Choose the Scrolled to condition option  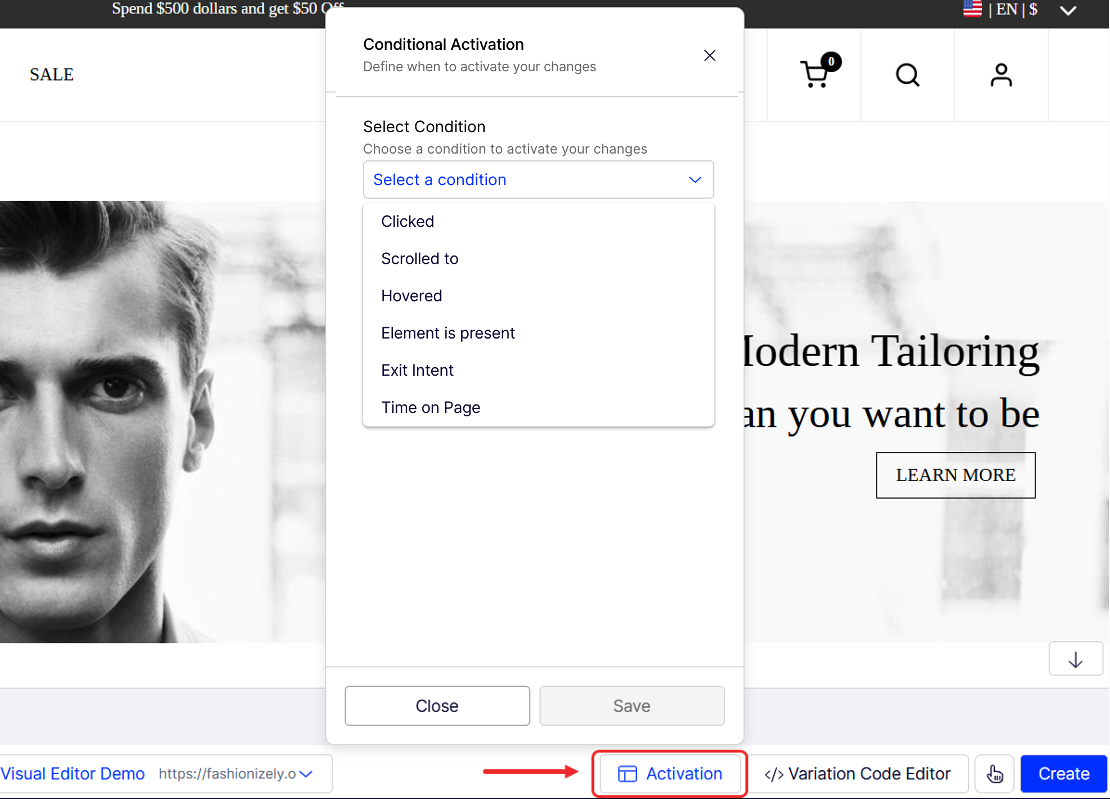420,259
